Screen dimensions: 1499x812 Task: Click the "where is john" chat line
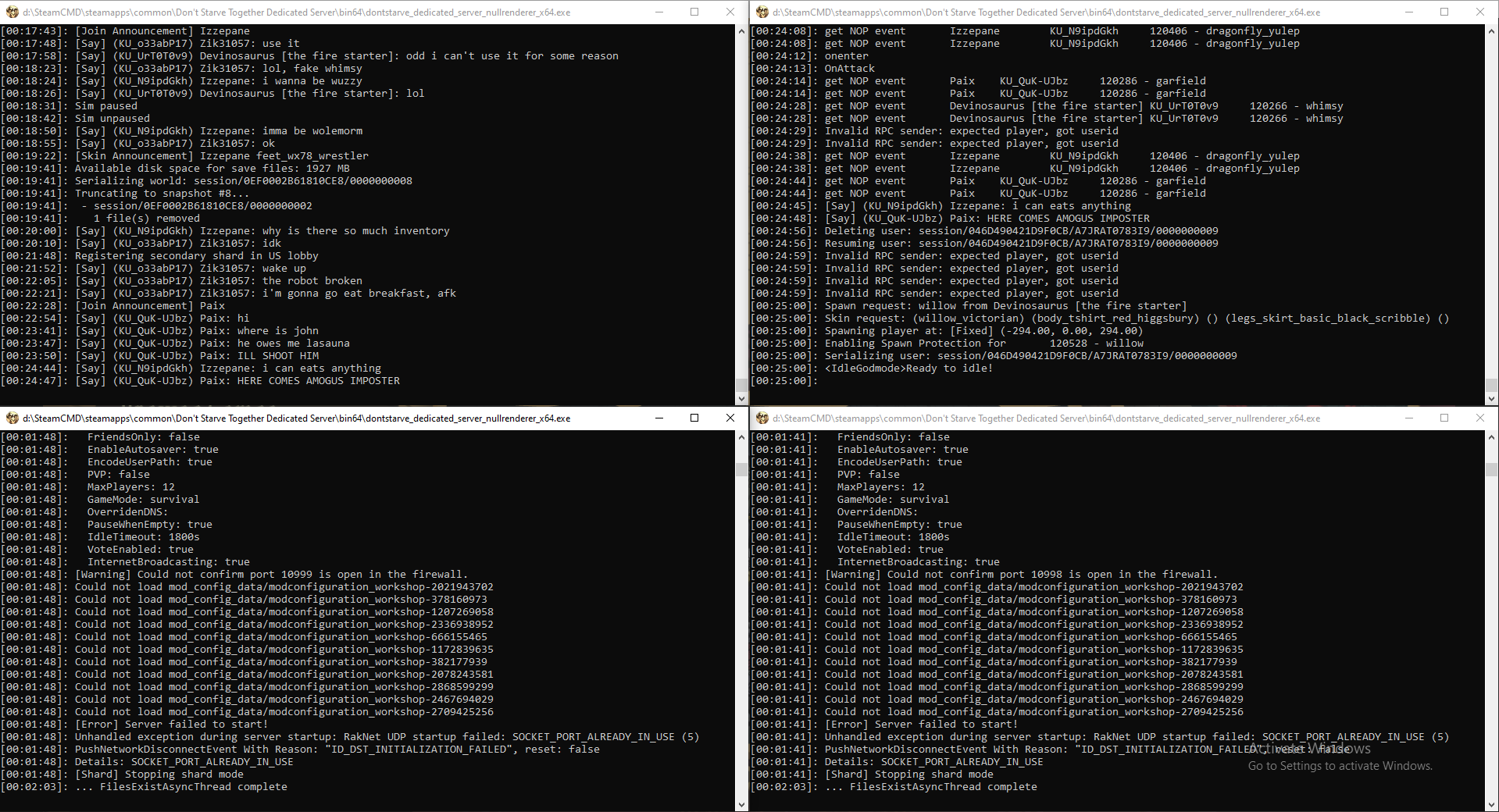pos(159,331)
